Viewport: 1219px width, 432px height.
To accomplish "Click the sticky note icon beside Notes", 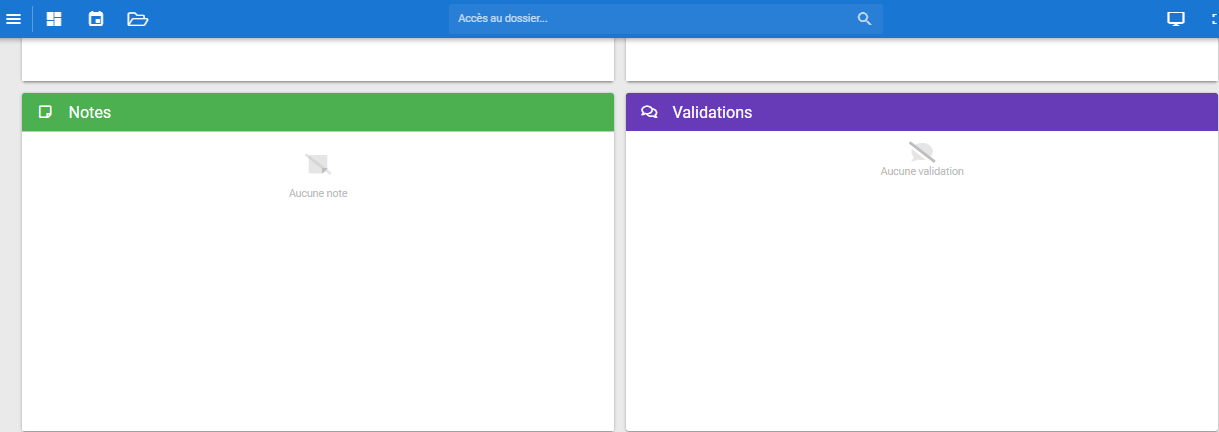I will (x=45, y=112).
